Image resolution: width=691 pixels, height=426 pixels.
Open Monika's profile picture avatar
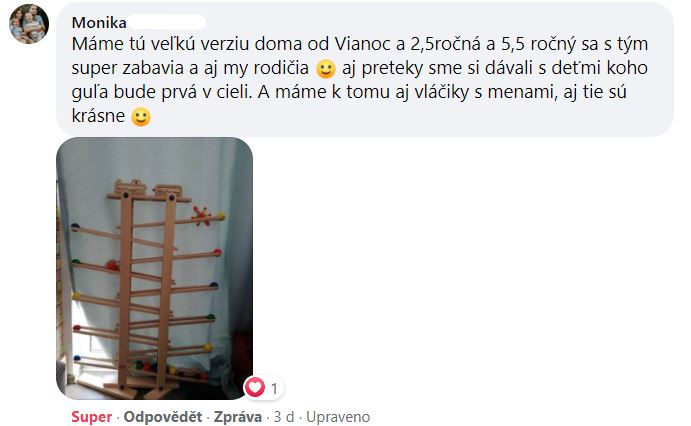coord(29,24)
